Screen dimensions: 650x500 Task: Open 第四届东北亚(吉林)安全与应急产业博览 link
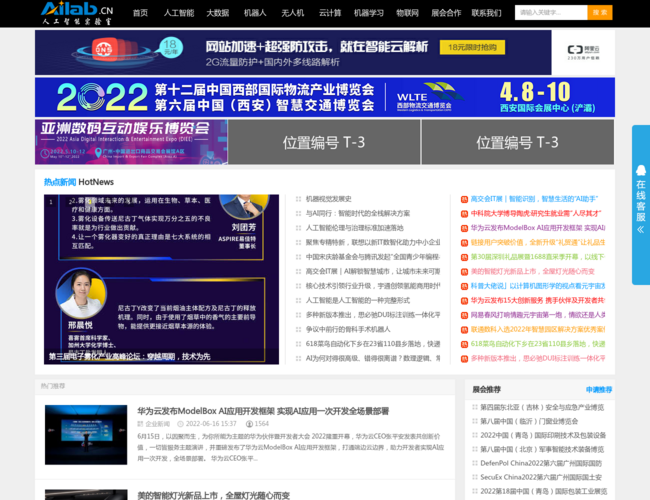point(542,408)
